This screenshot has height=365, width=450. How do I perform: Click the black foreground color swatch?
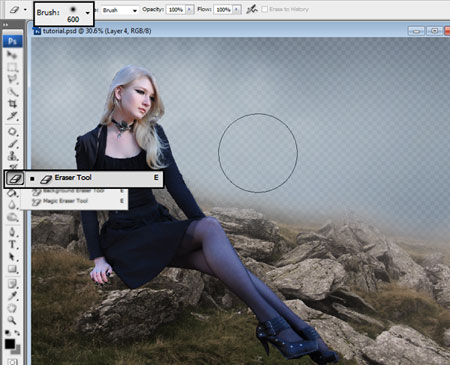tap(10, 344)
